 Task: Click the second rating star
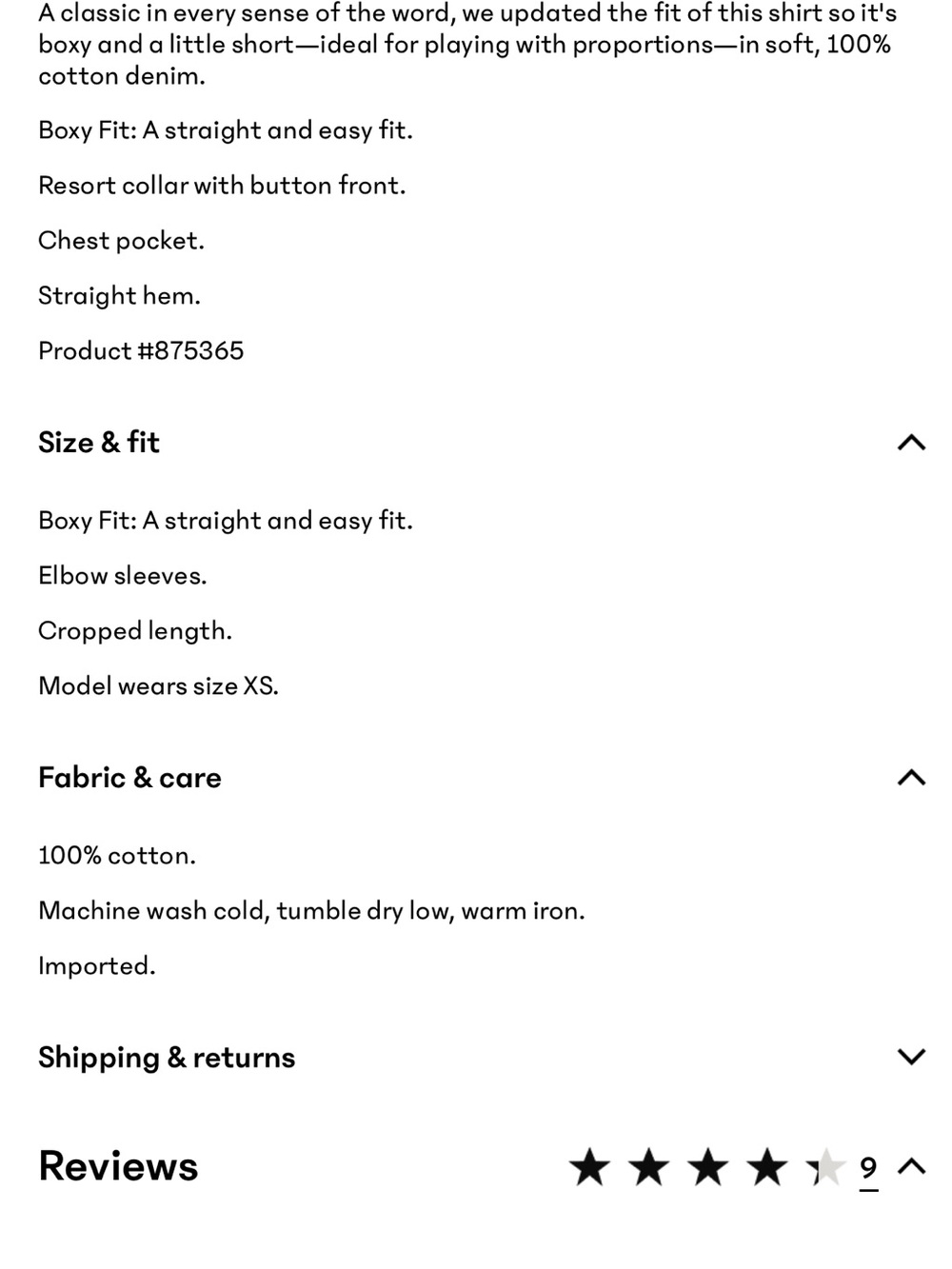(649, 1167)
